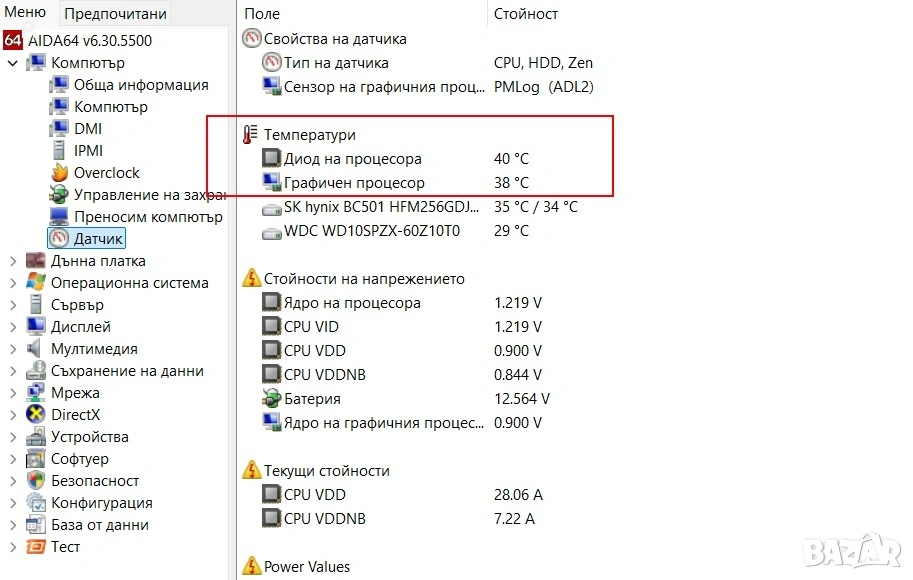Click the Операционна система Windows flag icon

click(x=36, y=282)
